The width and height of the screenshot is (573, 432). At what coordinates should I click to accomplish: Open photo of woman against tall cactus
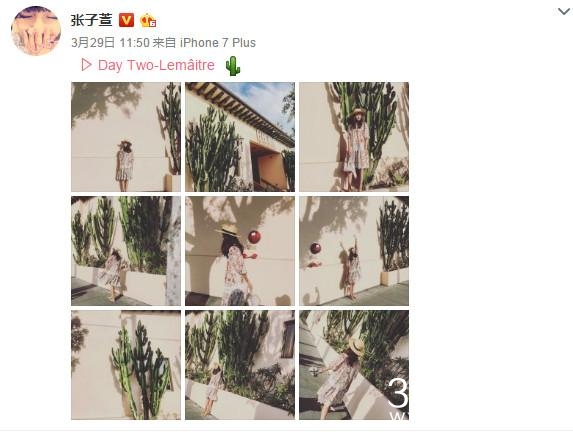[x=354, y=137]
